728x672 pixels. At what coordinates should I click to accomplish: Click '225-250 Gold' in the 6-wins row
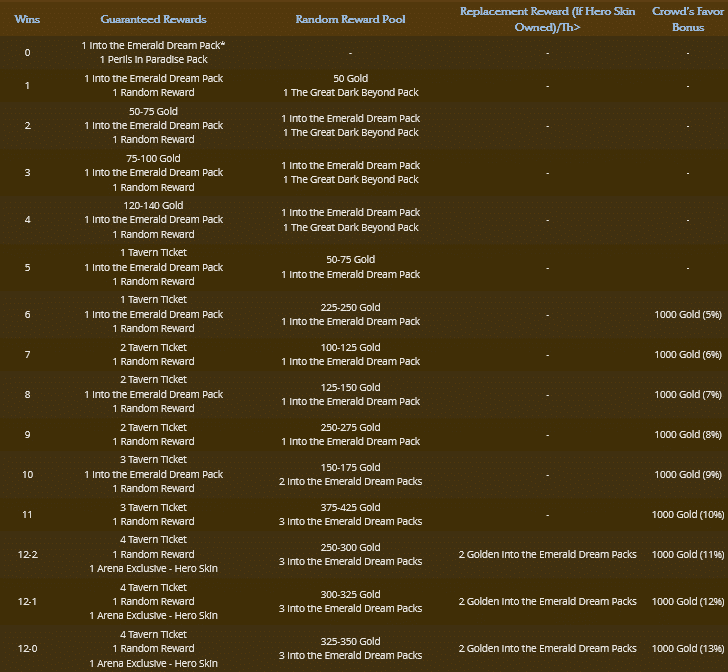pos(351,307)
